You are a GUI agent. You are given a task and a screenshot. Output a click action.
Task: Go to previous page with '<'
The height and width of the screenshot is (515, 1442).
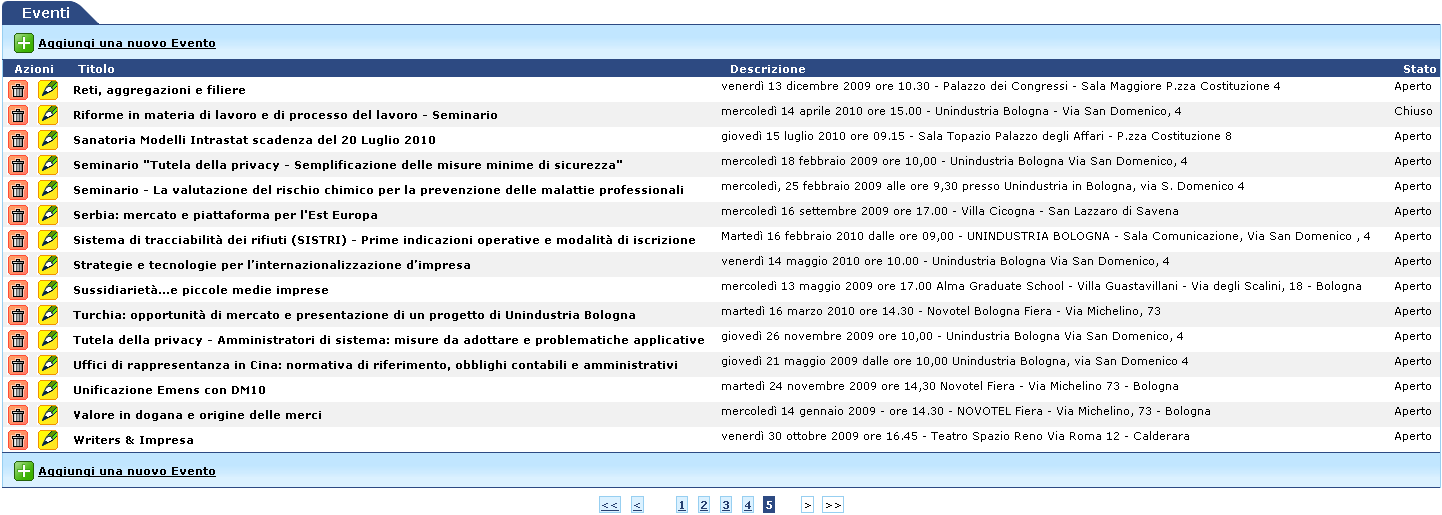[637, 505]
